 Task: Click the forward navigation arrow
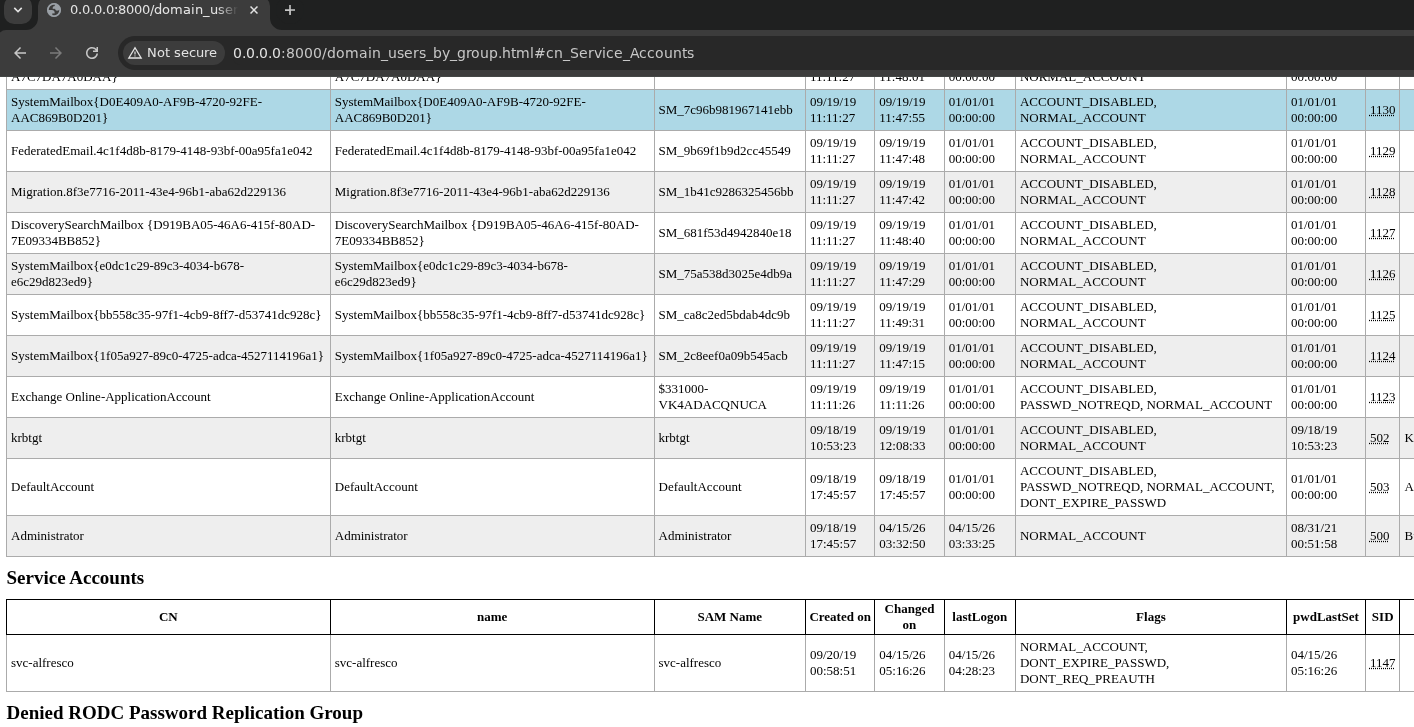click(56, 53)
